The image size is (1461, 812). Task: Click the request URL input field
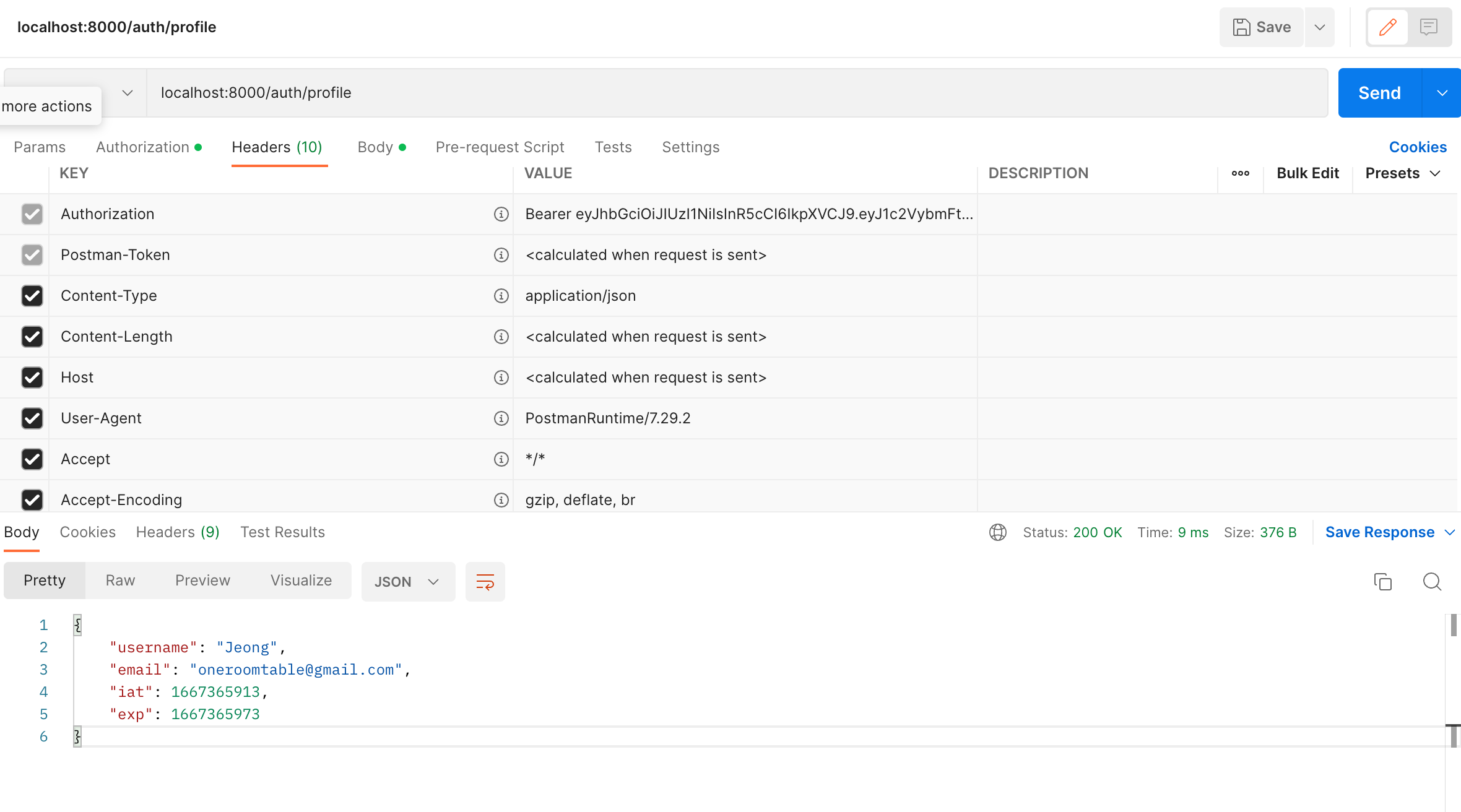pos(737,93)
